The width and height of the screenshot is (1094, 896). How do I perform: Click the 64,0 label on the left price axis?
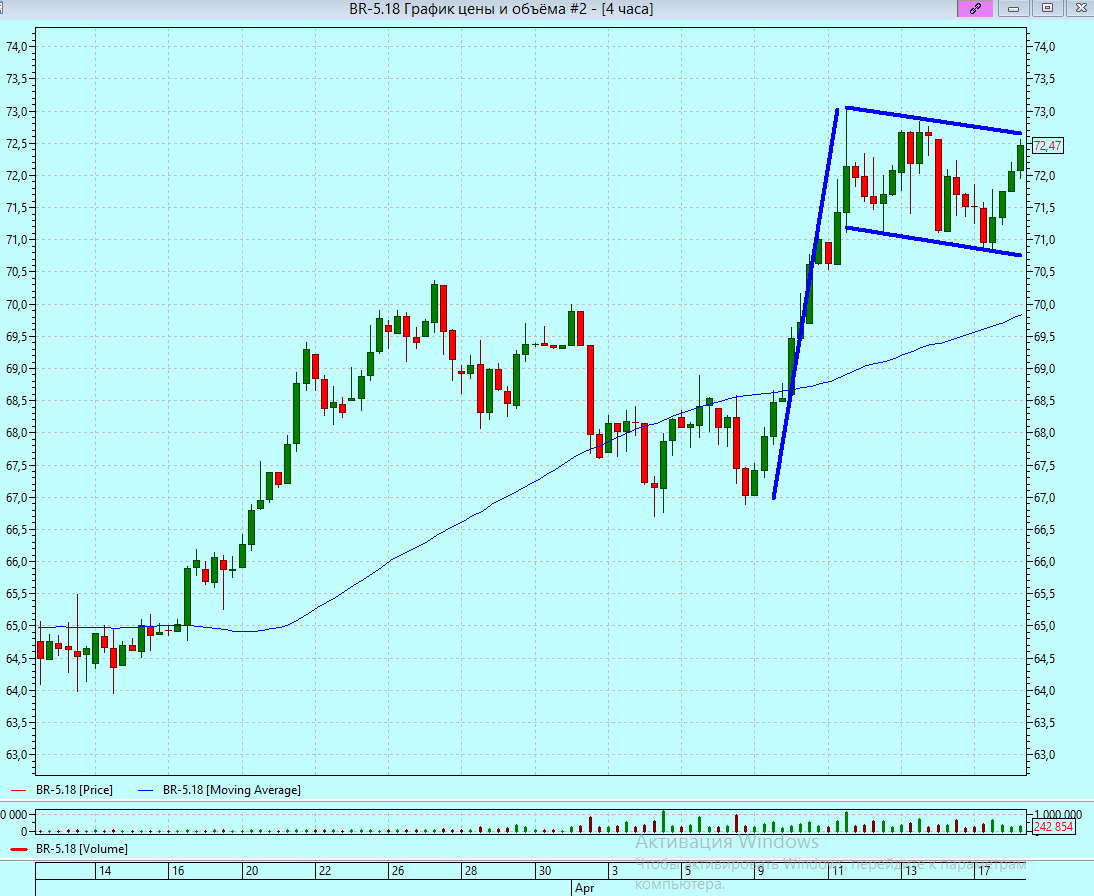17,691
